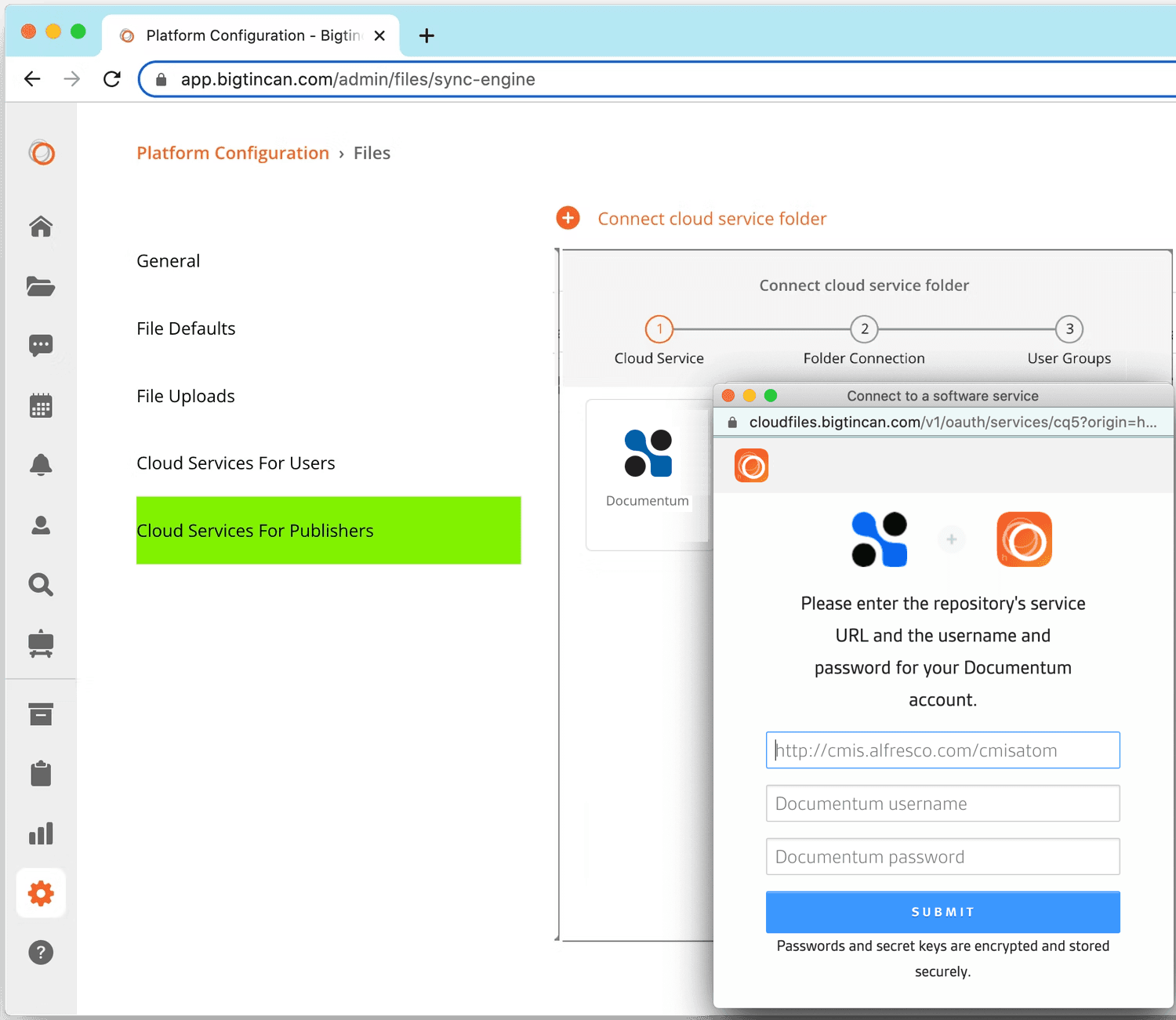Open Cloud Services For Users section
Image resolution: width=1176 pixels, height=1020 pixels.
pyautogui.click(x=236, y=463)
